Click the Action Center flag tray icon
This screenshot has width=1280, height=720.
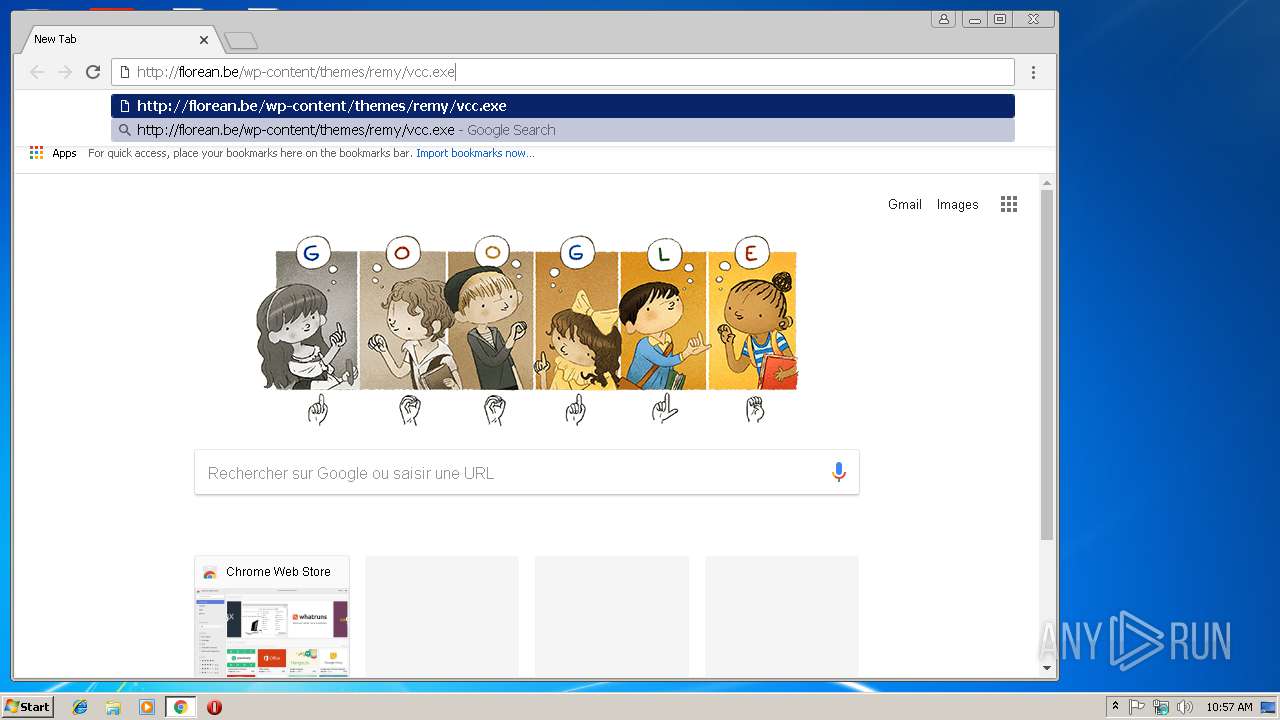[x=1137, y=707]
